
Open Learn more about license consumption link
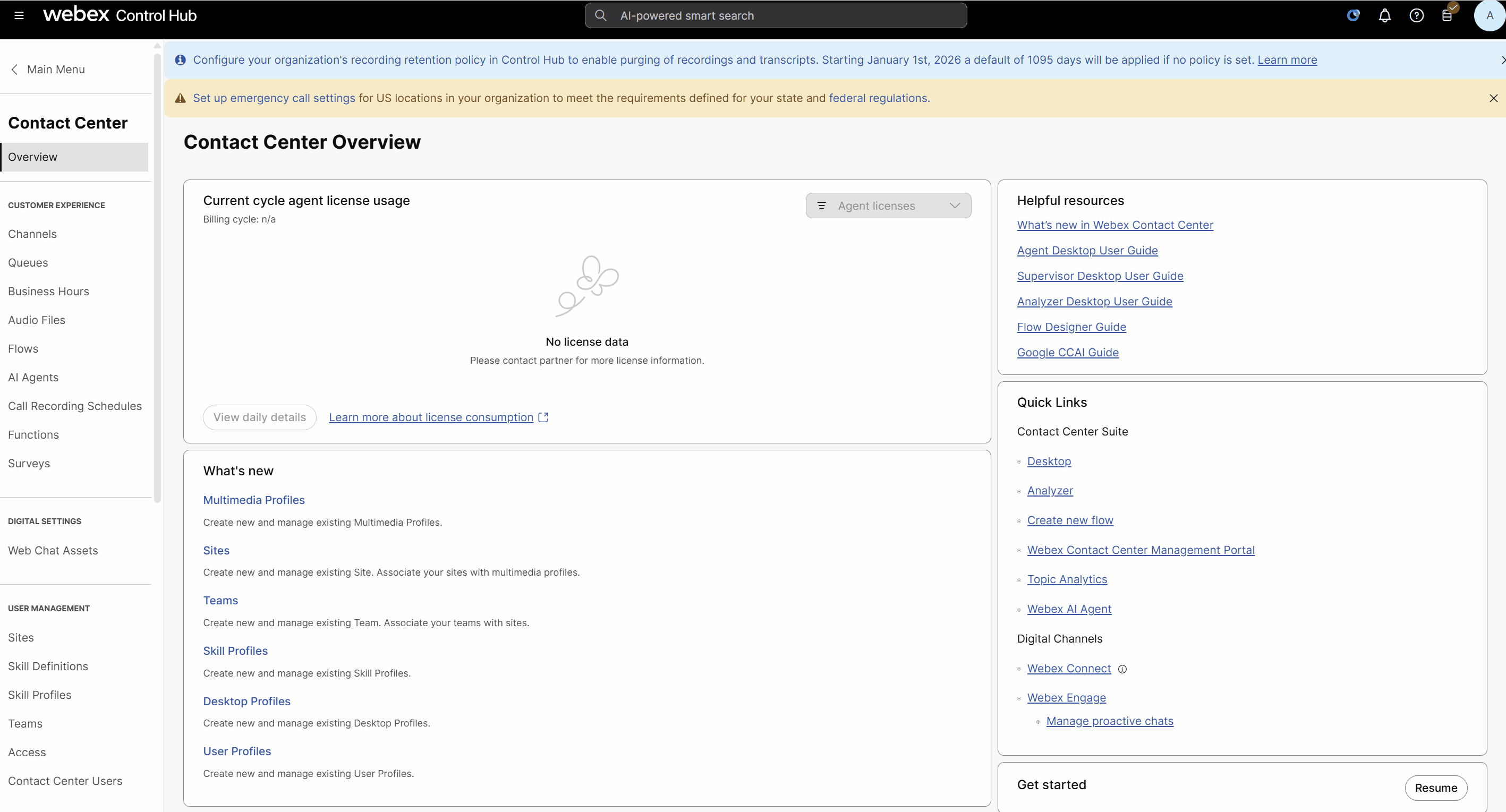pyautogui.click(x=431, y=417)
